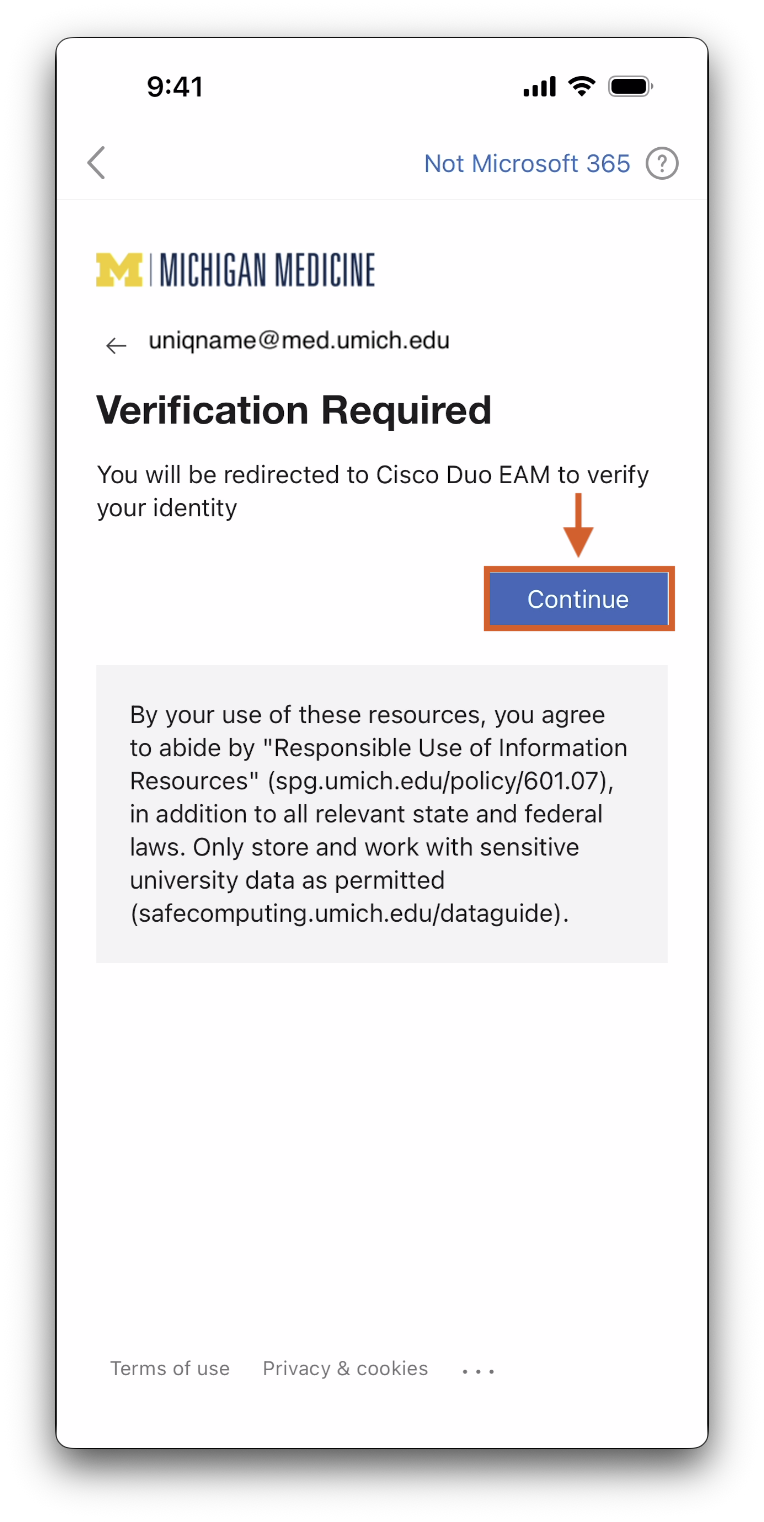Tap the Wi-Fi status icon
Viewport: 764px width, 1522px height.
(581, 87)
